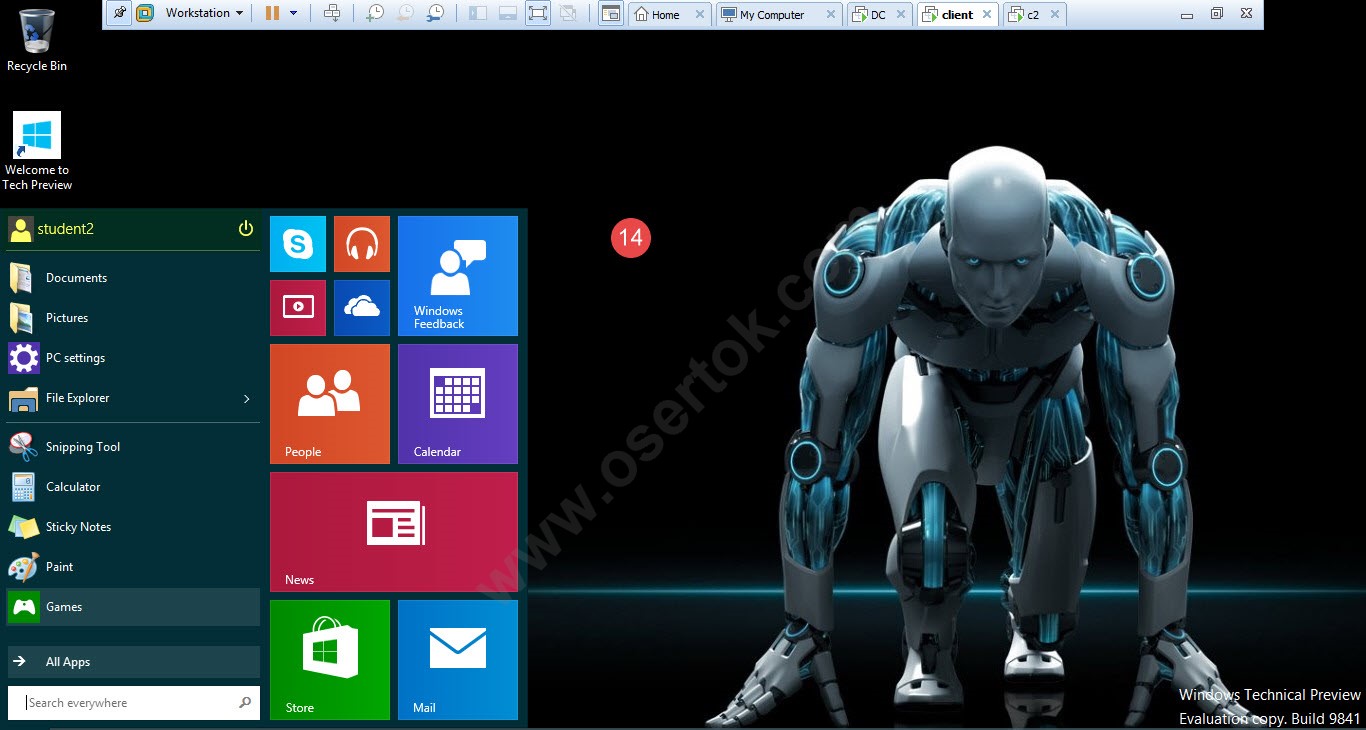Click the All Apps button
The image size is (1366, 730).
pos(67,661)
